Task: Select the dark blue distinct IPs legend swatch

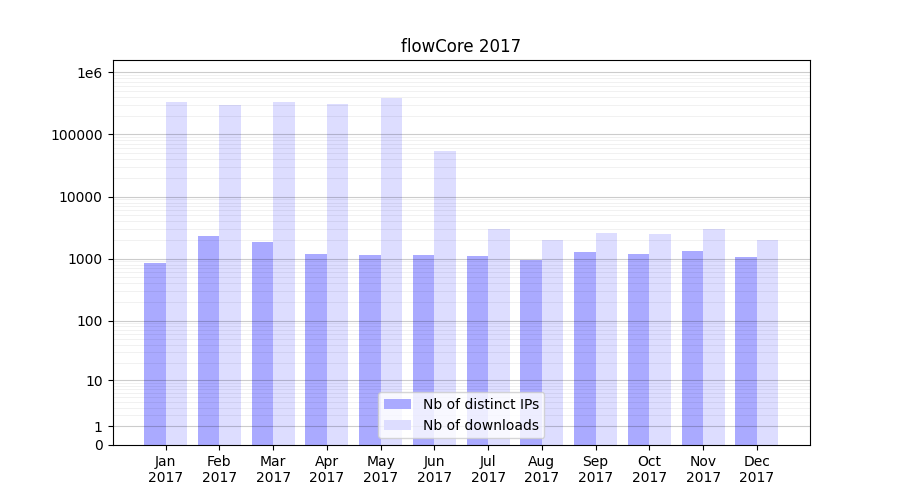Action: (397, 404)
